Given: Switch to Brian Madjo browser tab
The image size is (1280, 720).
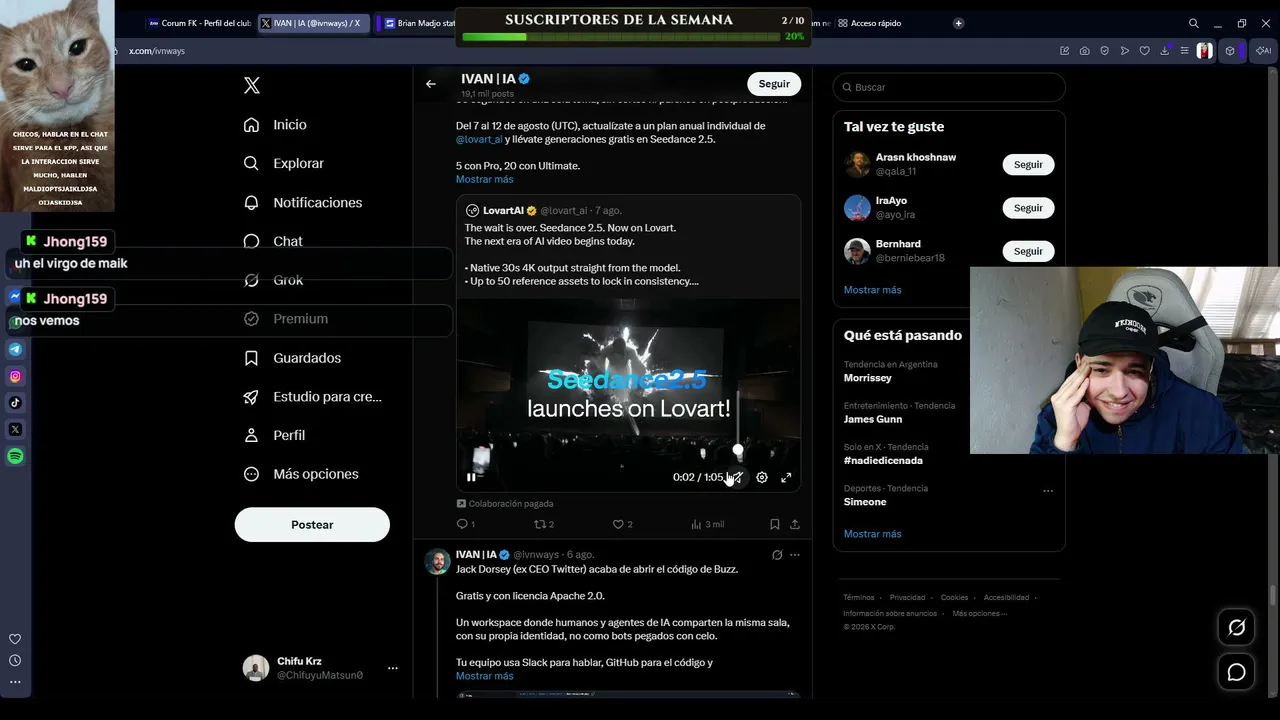Looking at the screenshot, I should click(x=418, y=23).
